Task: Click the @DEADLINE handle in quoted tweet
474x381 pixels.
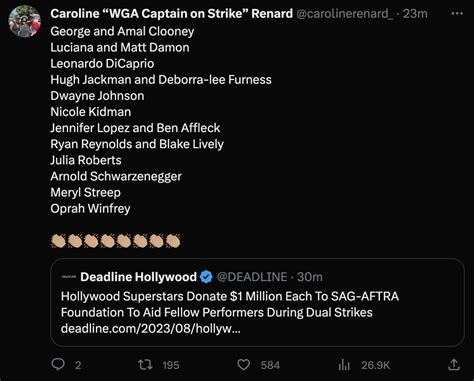Action: [252, 277]
